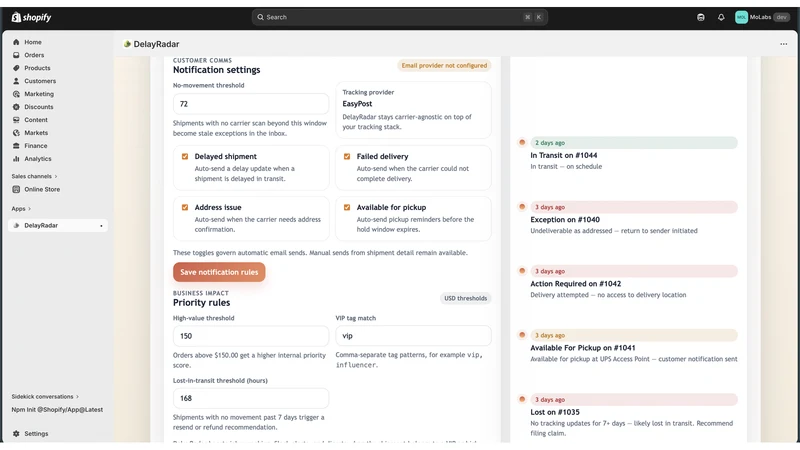Click the USD thresholds badge
This screenshot has width=800, height=450.
465,298
